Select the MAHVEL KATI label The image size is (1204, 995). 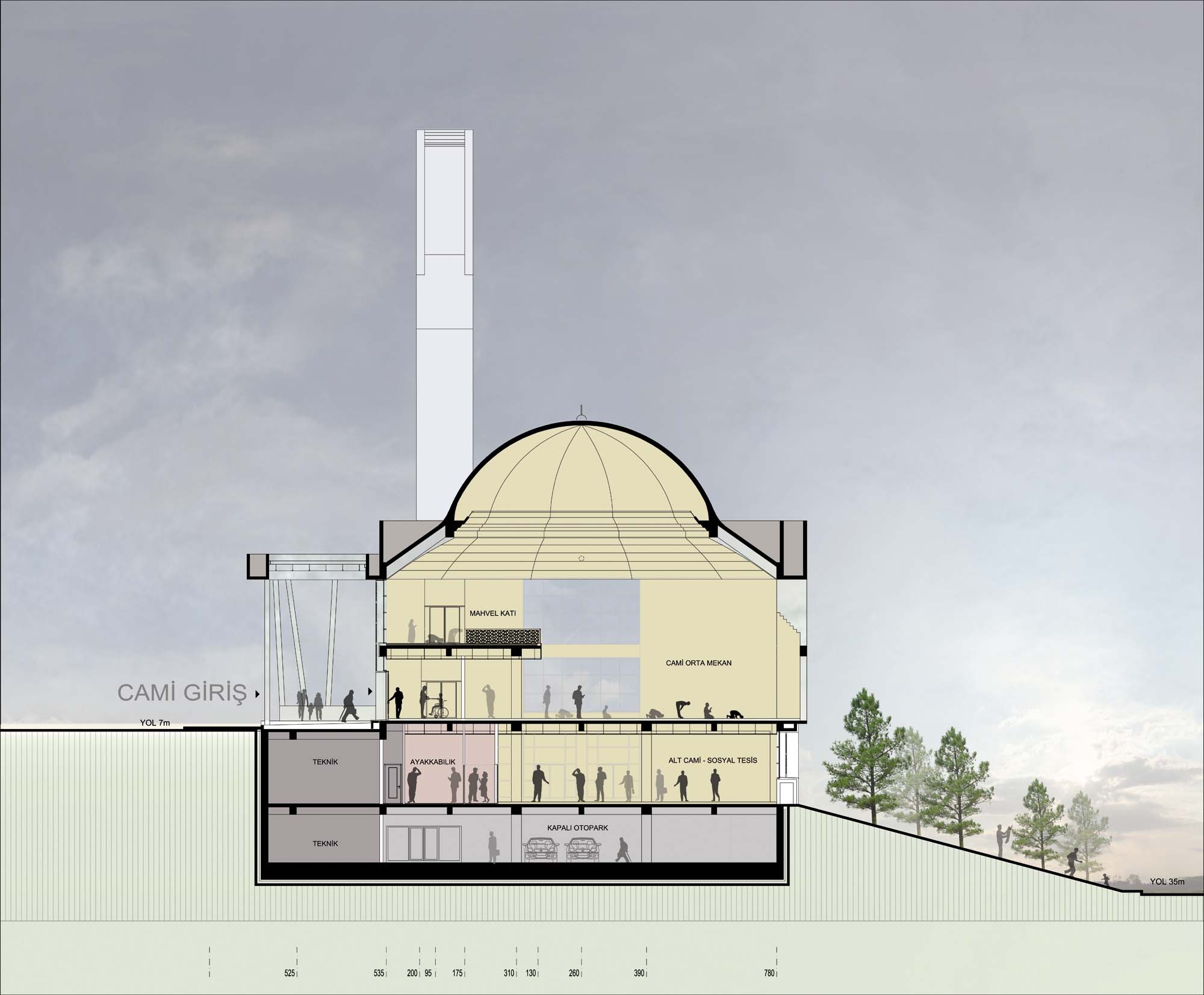492,613
